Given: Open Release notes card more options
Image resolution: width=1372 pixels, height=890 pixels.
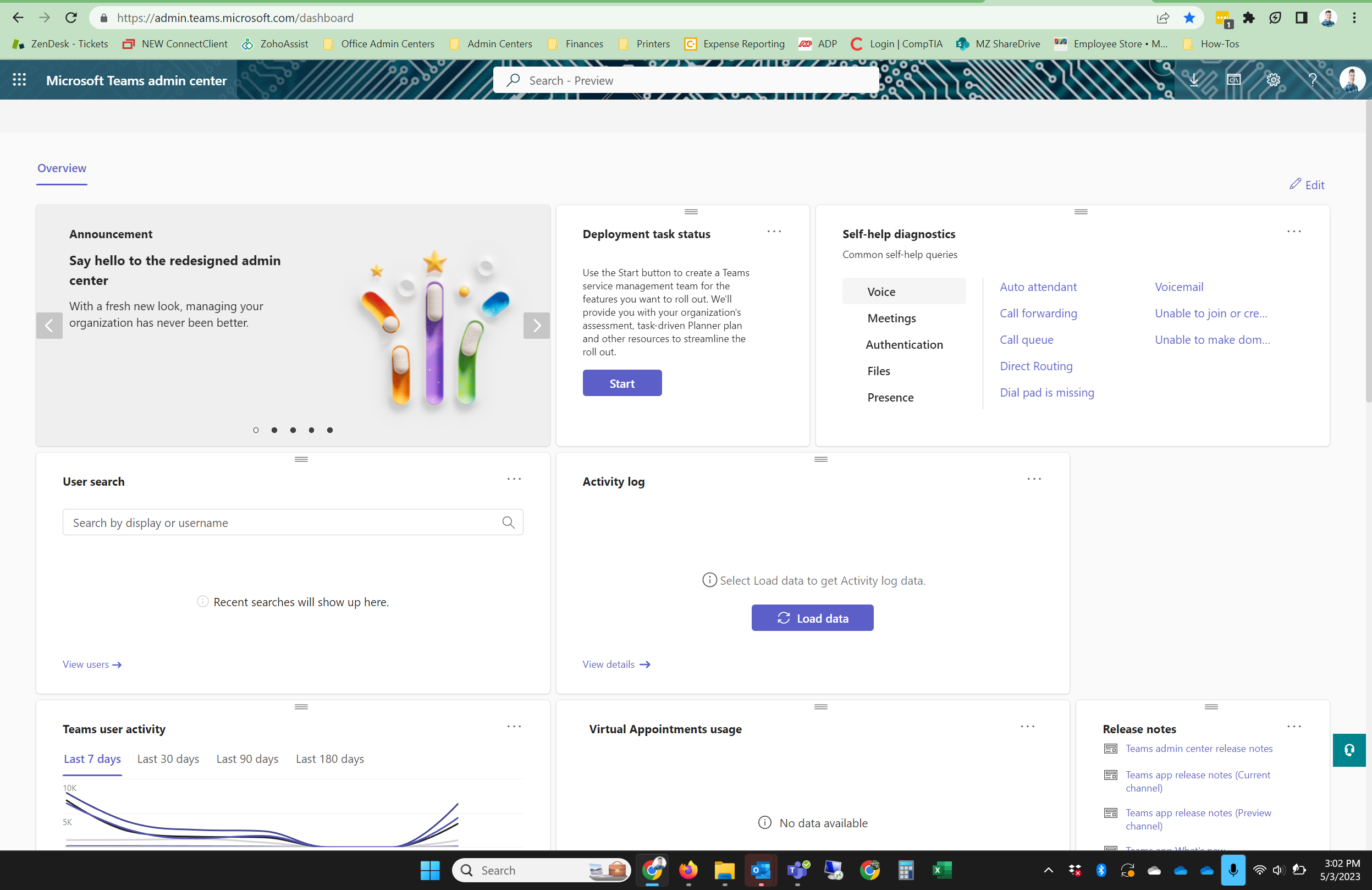Looking at the screenshot, I should 1293,727.
